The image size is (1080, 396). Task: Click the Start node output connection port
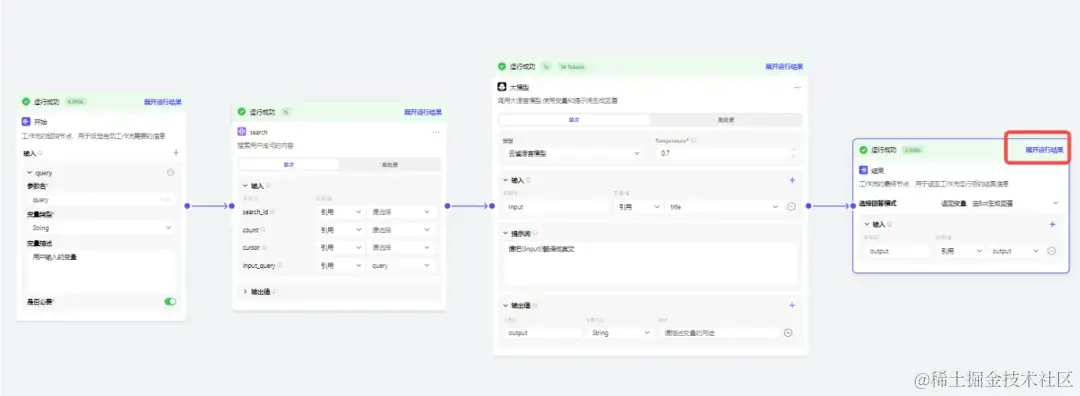click(x=187, y=206)
